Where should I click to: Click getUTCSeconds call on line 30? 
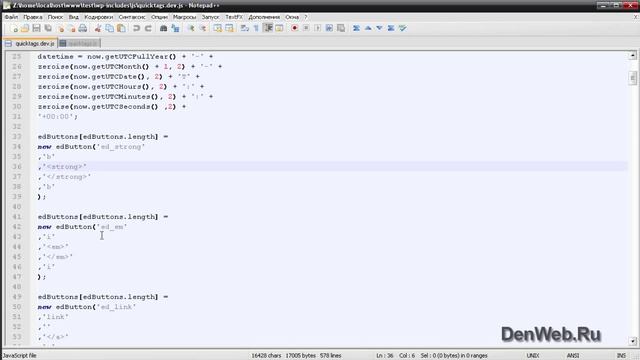coord(124,107)
